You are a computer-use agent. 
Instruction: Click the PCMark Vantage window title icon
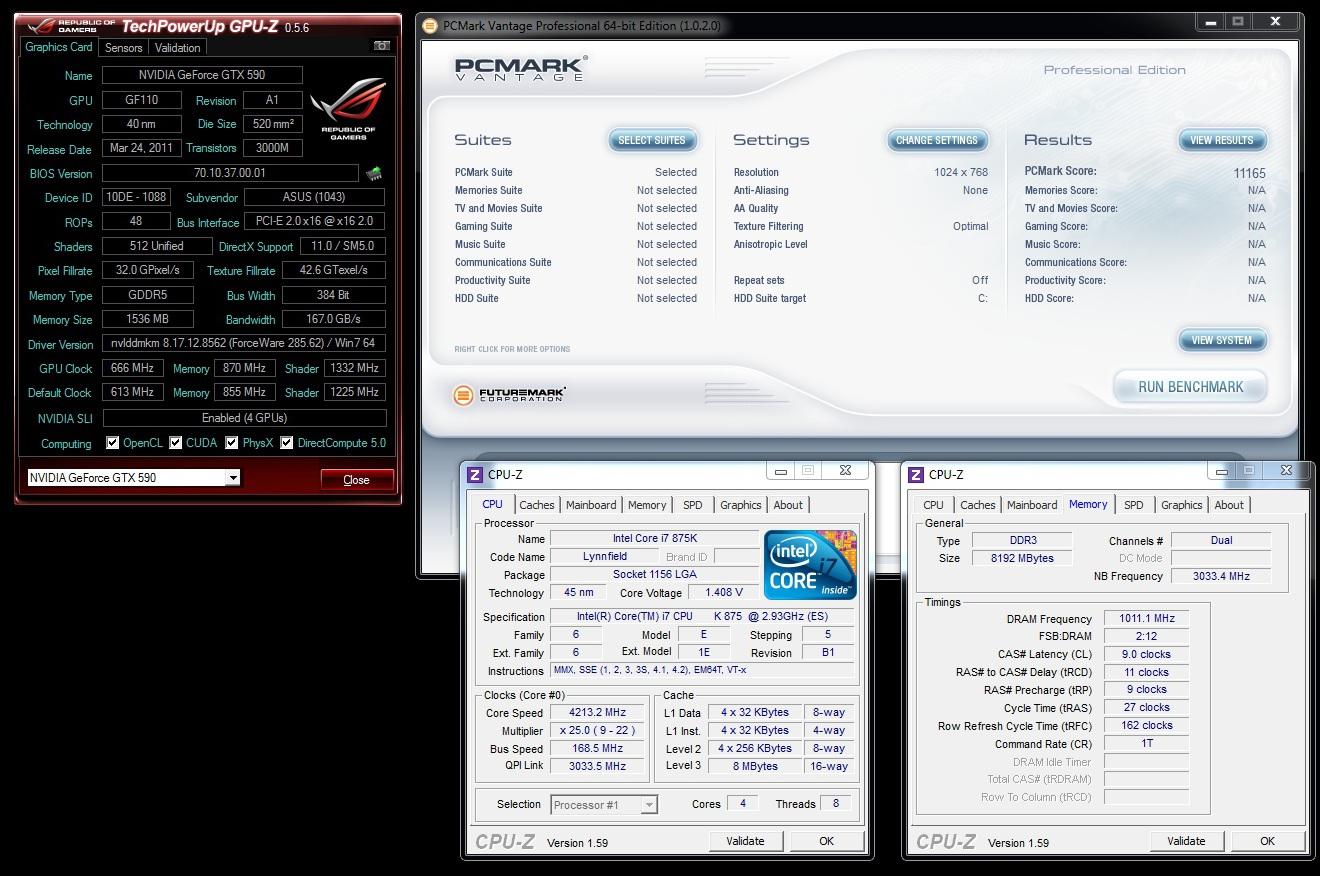[430, 25]
